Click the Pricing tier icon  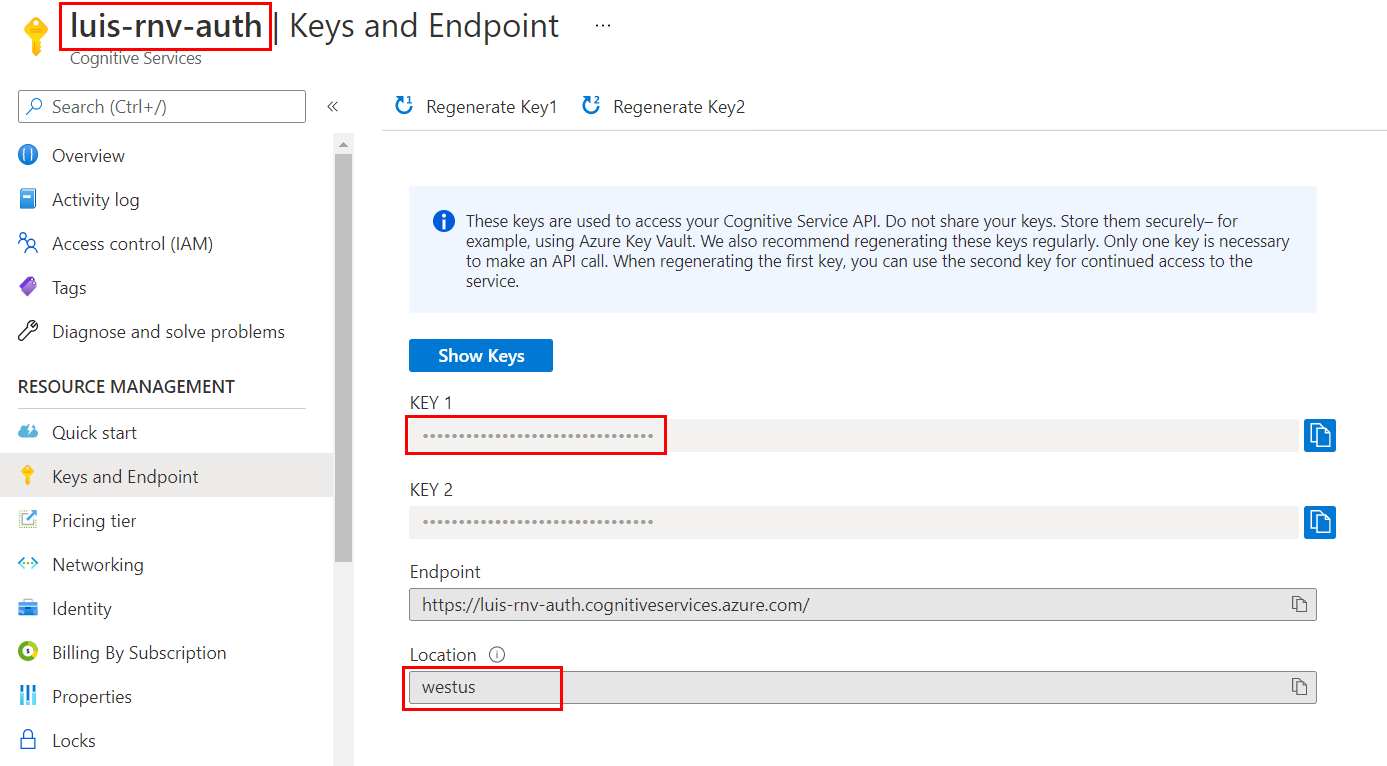(28, 520)
